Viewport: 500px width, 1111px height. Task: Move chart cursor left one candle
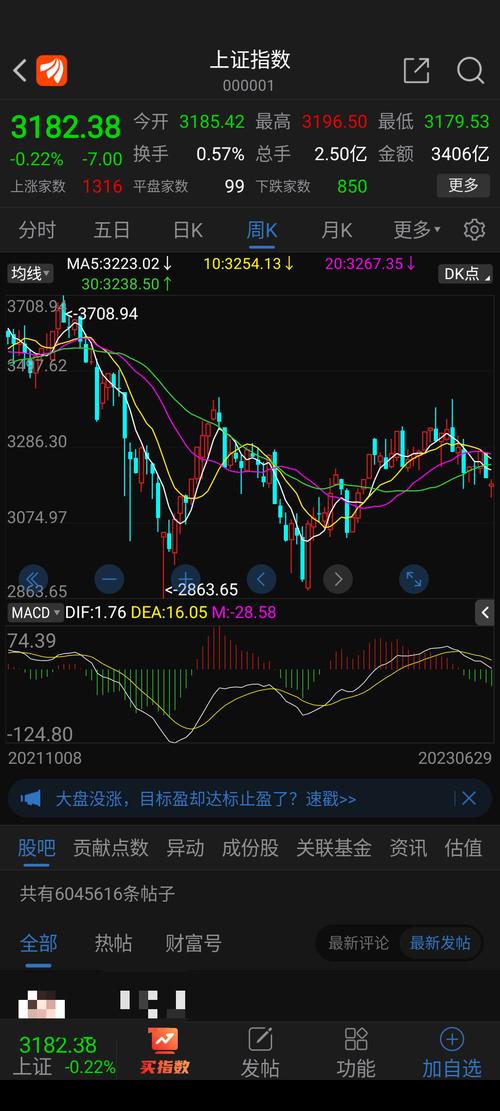(261, 579)
